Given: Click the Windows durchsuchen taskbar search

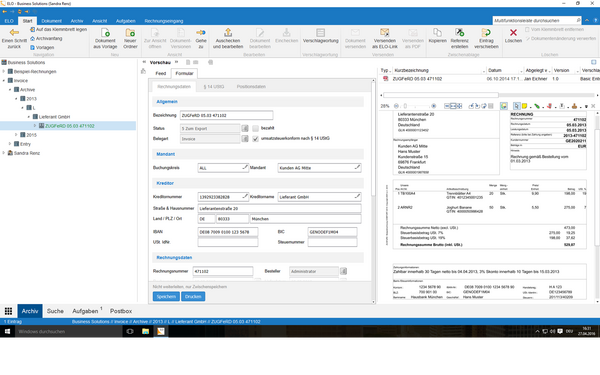Looking at the screenshot, I should pos(69,331).
